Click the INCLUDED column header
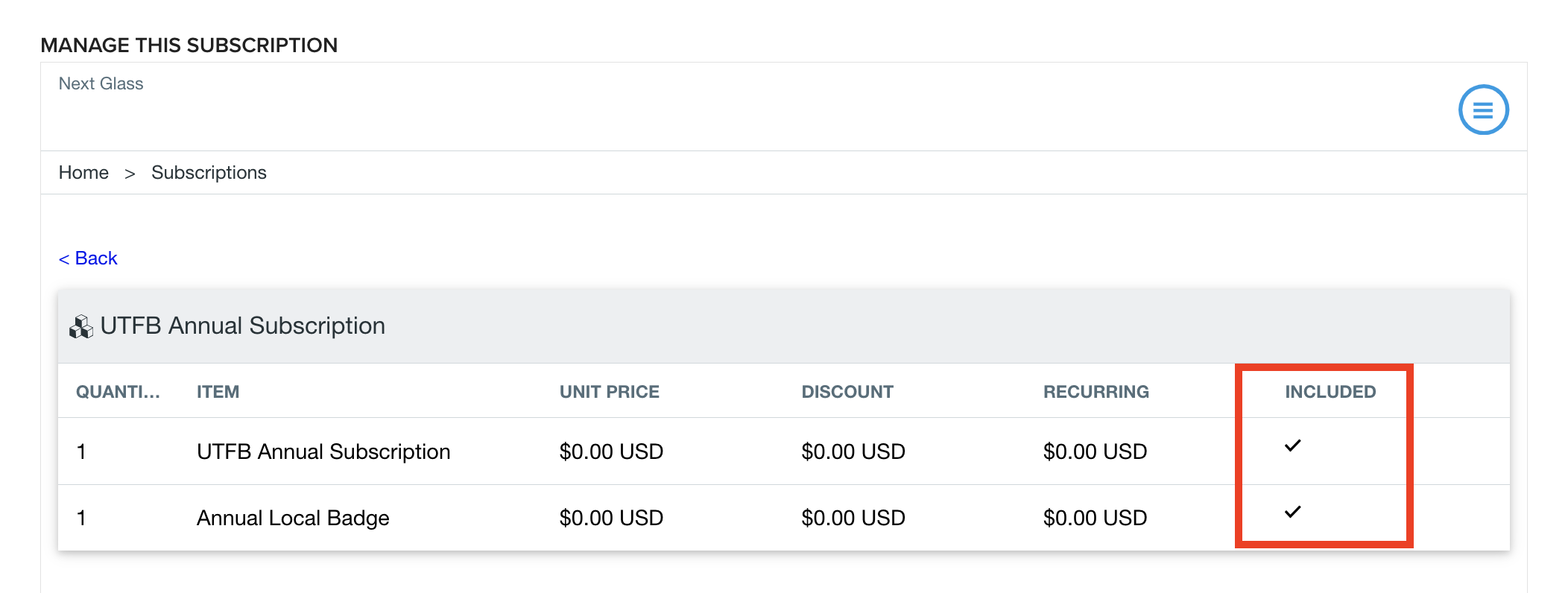 [1330, 392]
